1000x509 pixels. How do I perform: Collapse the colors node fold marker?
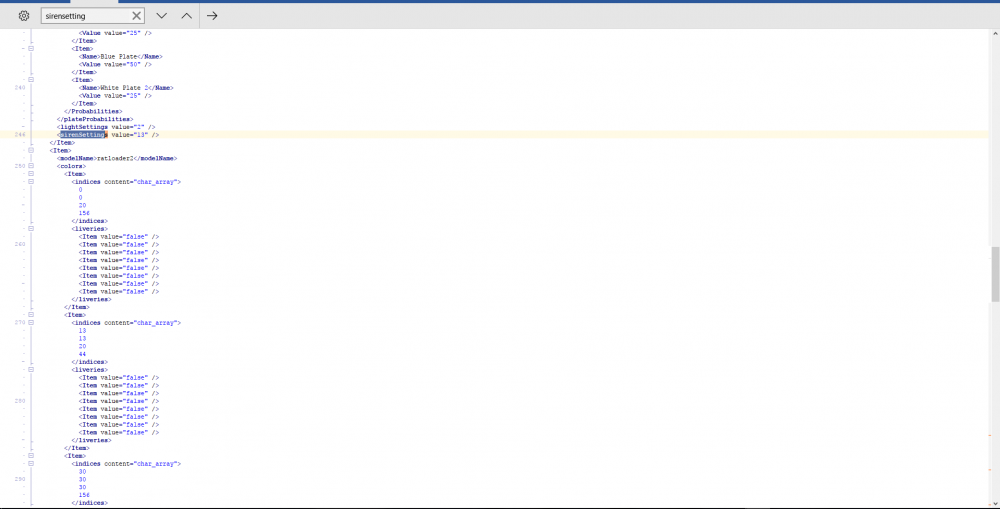[31, 166]
